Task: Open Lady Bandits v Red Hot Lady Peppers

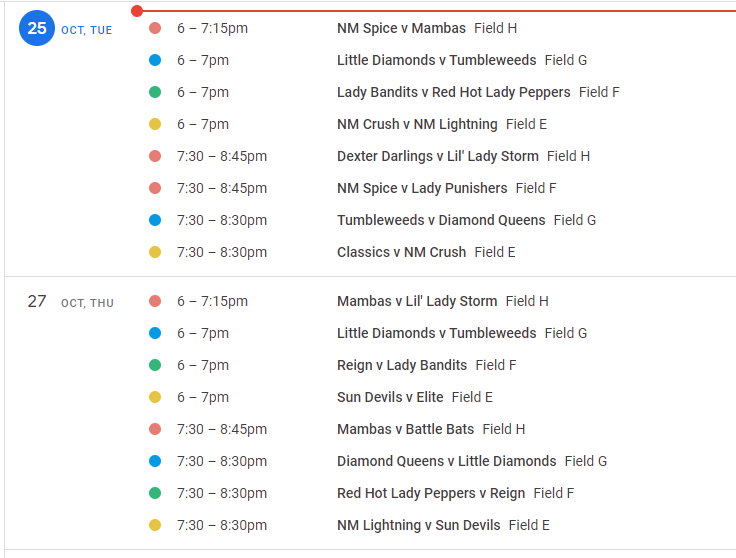Action: pos(453,92)
